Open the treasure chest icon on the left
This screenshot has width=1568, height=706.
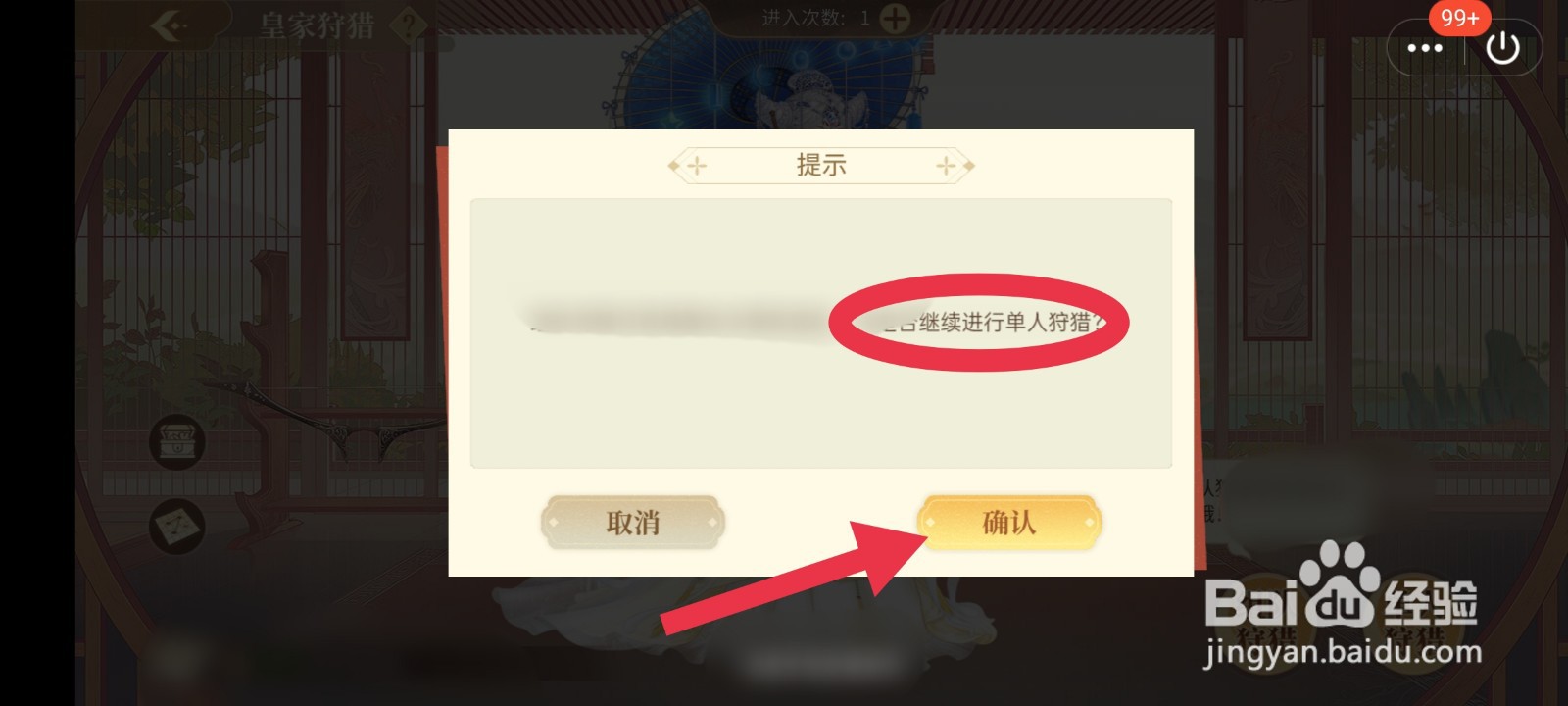tap(177, 441)
